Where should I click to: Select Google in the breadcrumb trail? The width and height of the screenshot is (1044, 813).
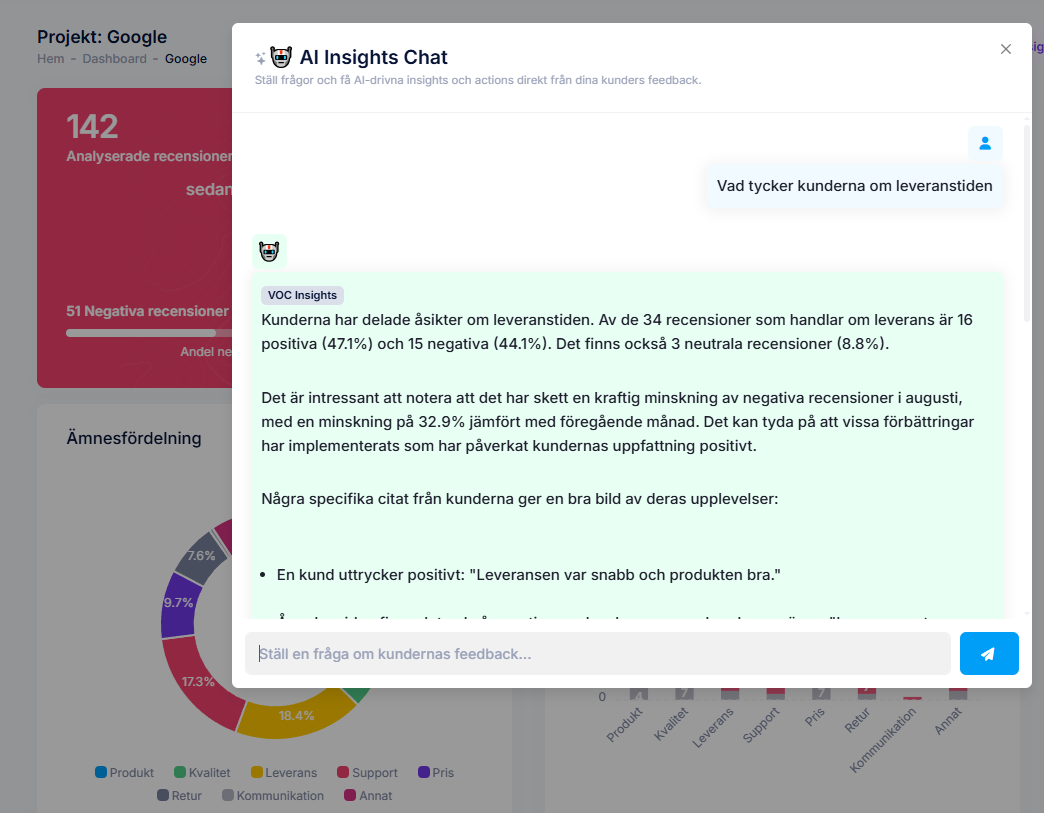tap(185, 59)
